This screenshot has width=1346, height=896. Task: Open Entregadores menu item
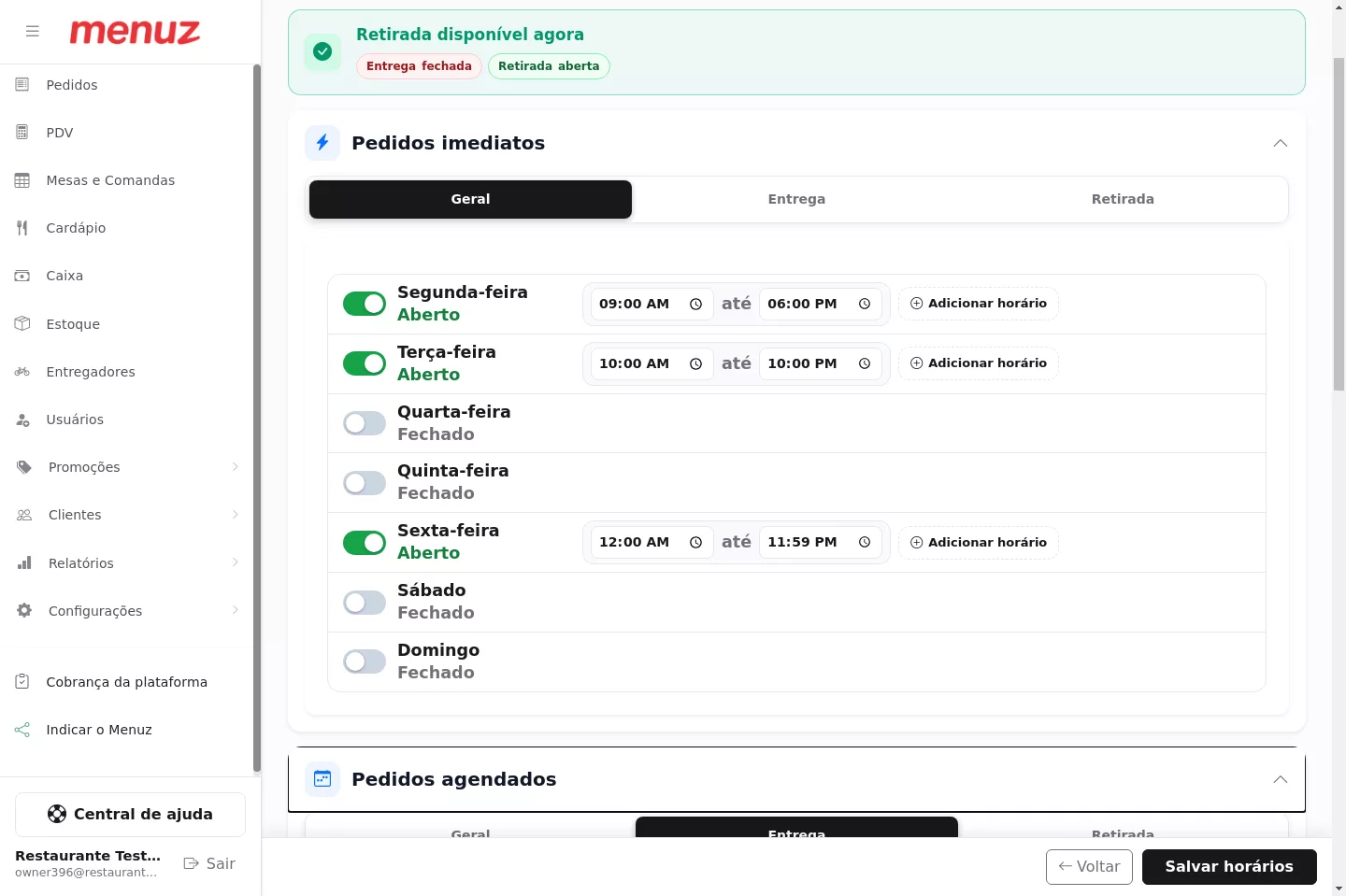(127, 372)
